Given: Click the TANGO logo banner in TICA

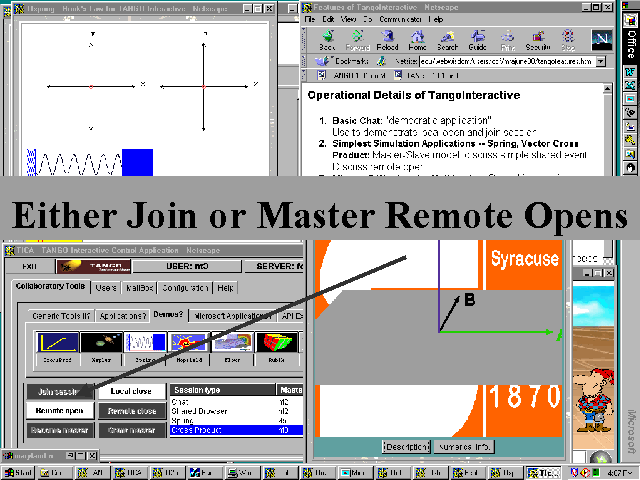Looking at the screenshot, I should pos(93,267).
